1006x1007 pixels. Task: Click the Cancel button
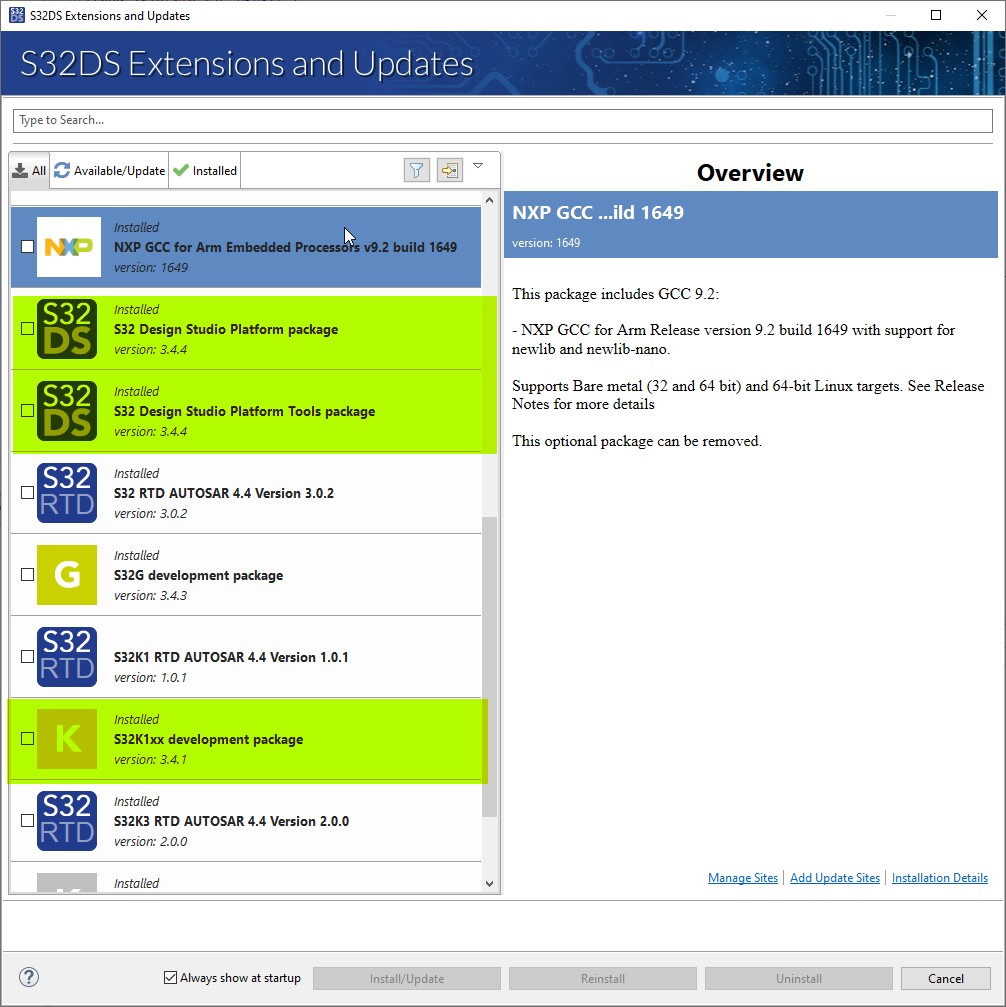pos(946,978)
